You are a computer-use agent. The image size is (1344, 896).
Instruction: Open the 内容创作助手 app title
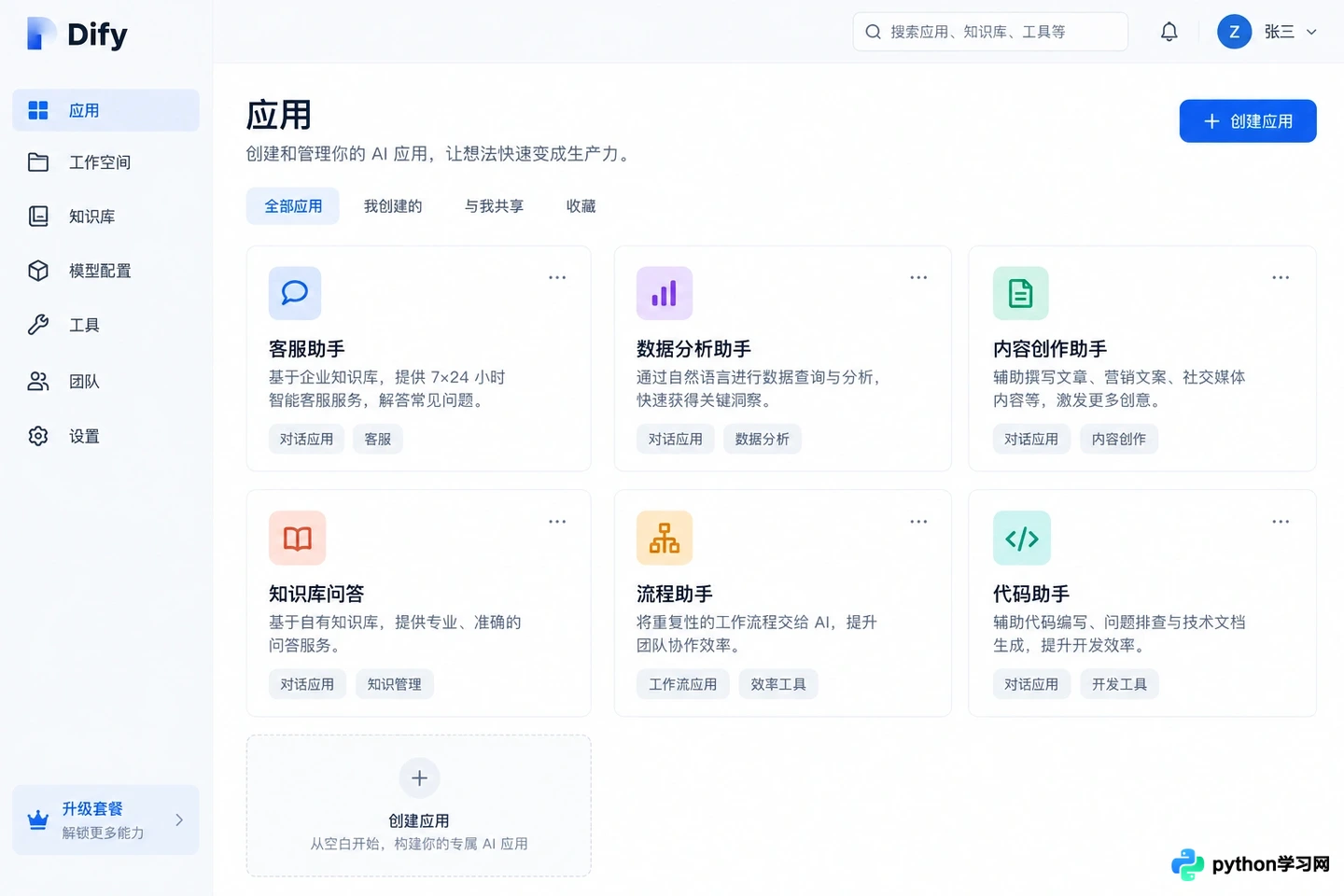click(1050, 349)
